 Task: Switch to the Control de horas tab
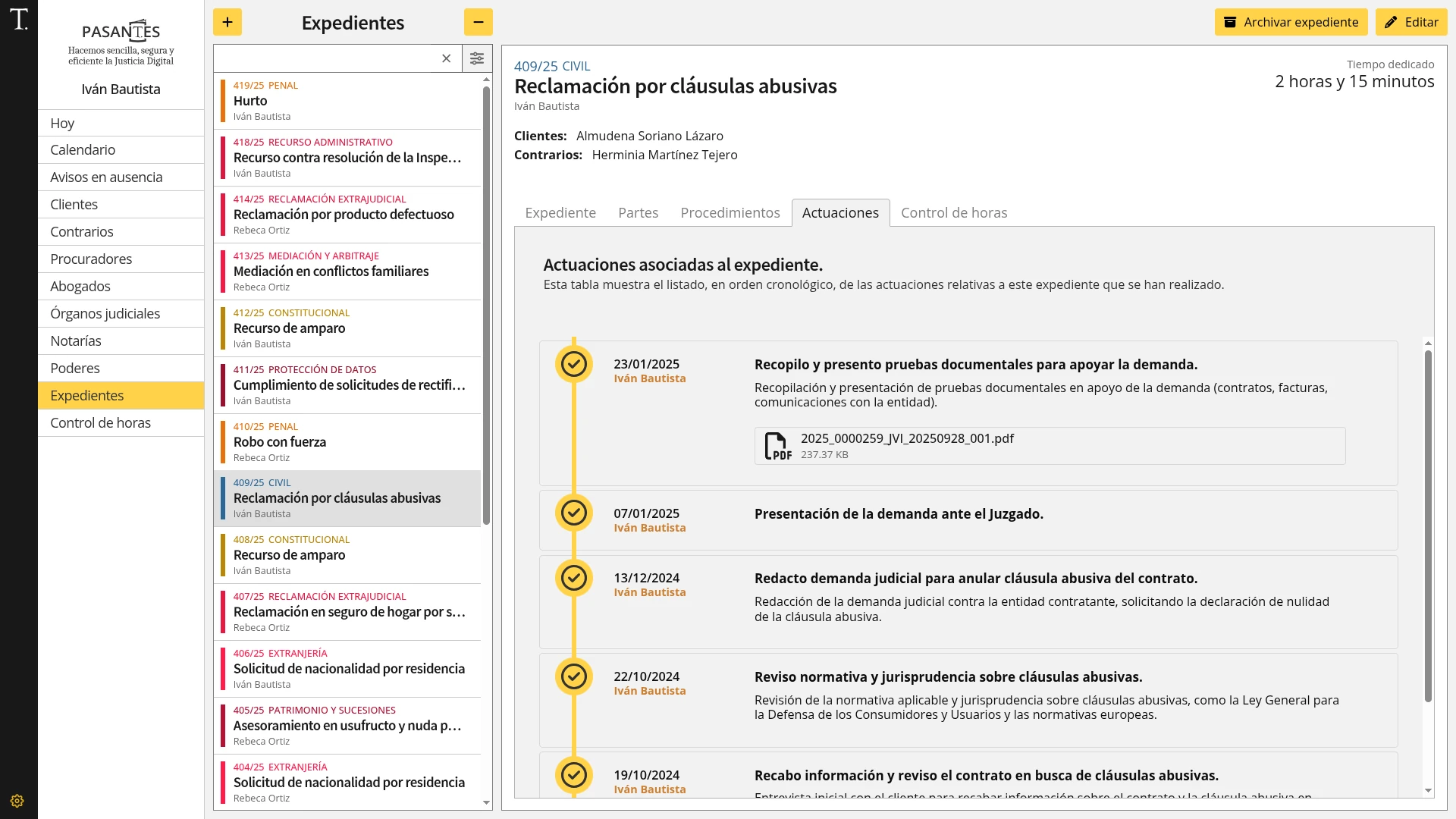953,213
